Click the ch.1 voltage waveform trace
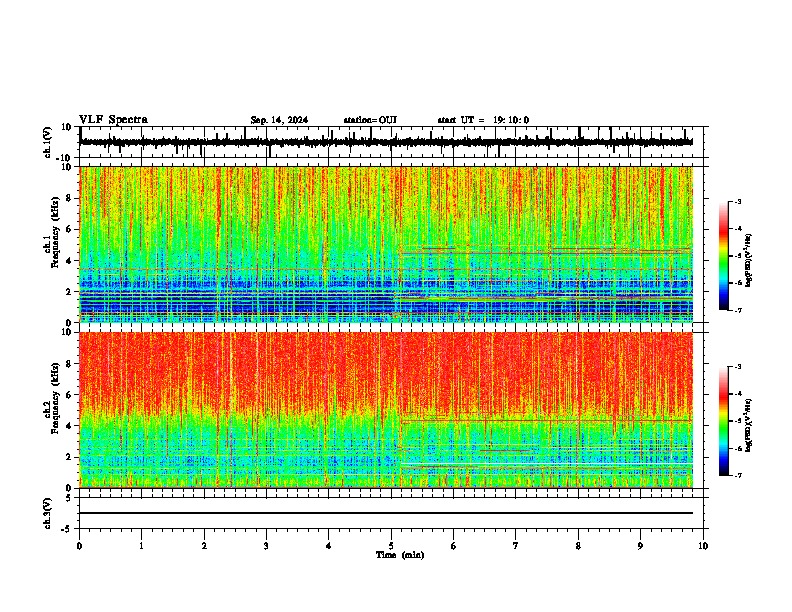792x612 pixels. 386,142
